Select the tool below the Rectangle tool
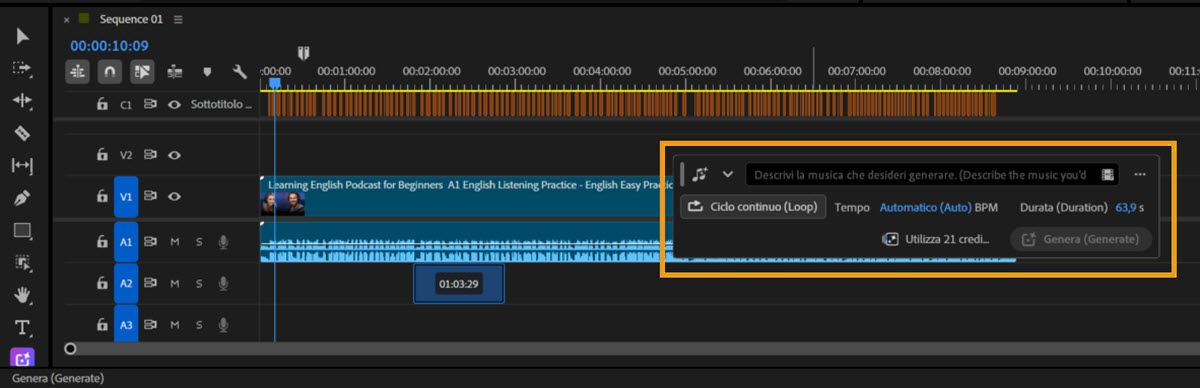This screenshot has width=1200, height=388. [x=22, y=262]
